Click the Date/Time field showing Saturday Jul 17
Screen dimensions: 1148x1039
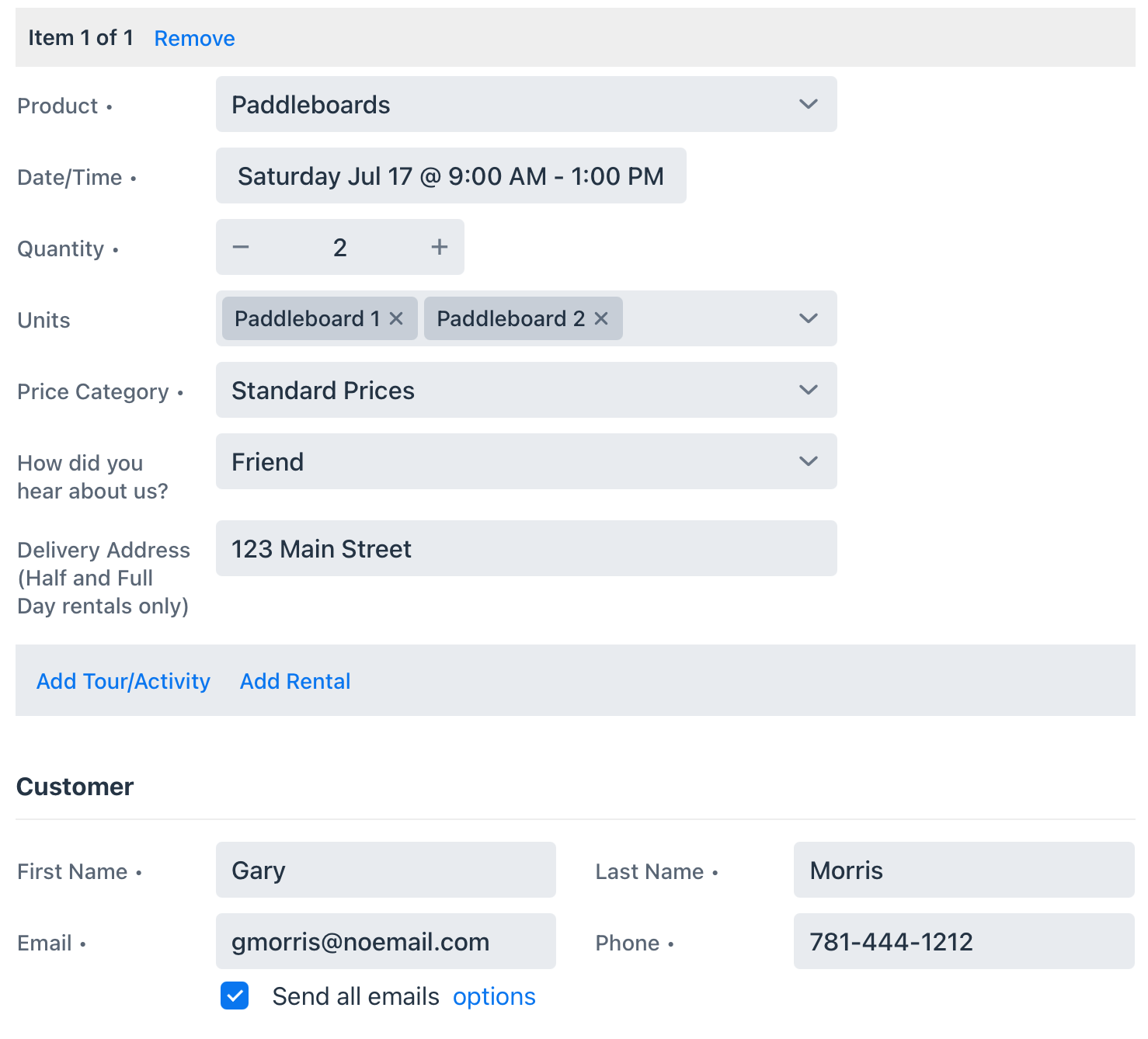coord(451,175)
